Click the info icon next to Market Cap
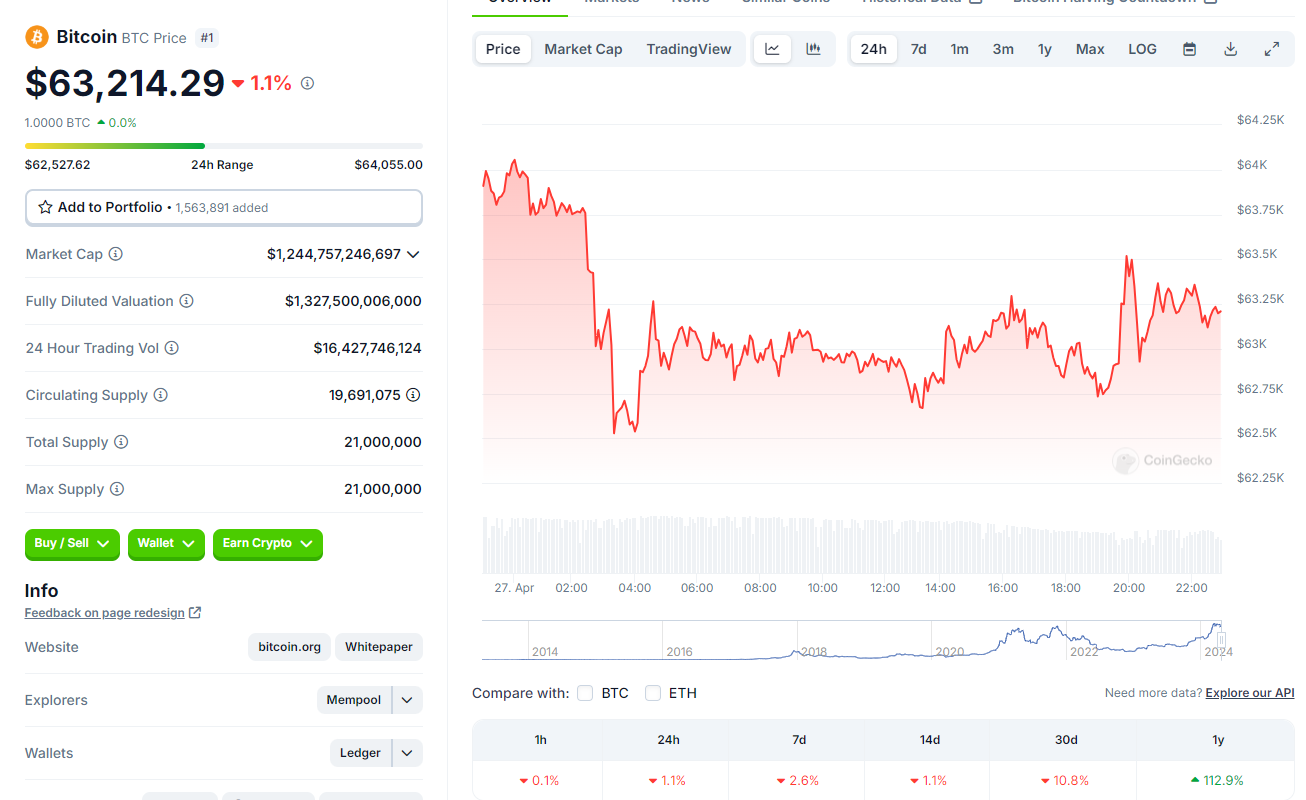 (116, 254)
